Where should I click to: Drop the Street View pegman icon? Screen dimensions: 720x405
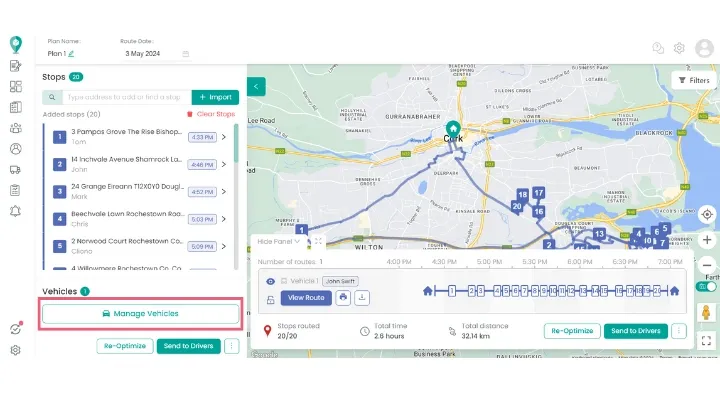[707, 312]
